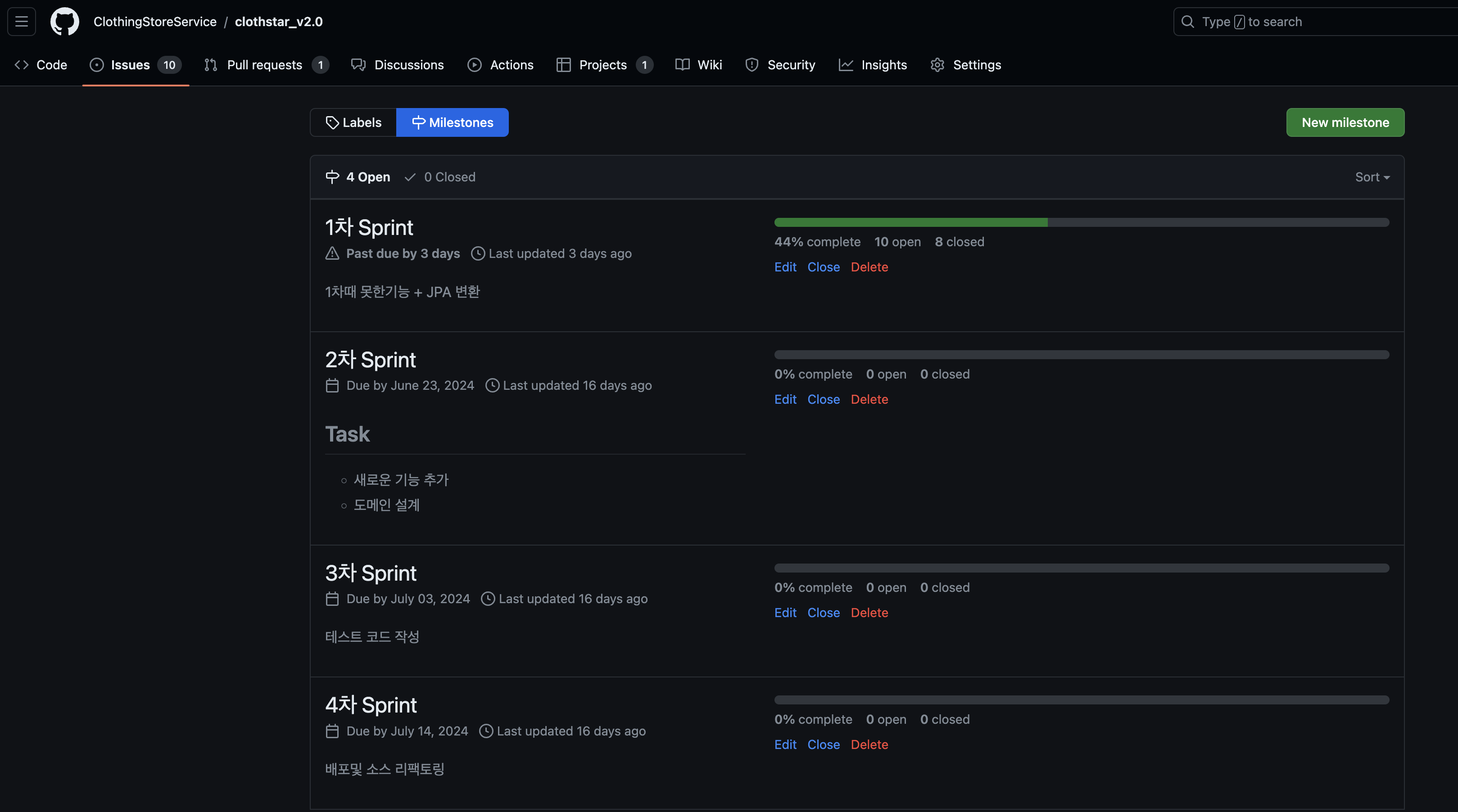Click the Insights graph icon
Screen dimensions: 1458x812
point(846,65)
